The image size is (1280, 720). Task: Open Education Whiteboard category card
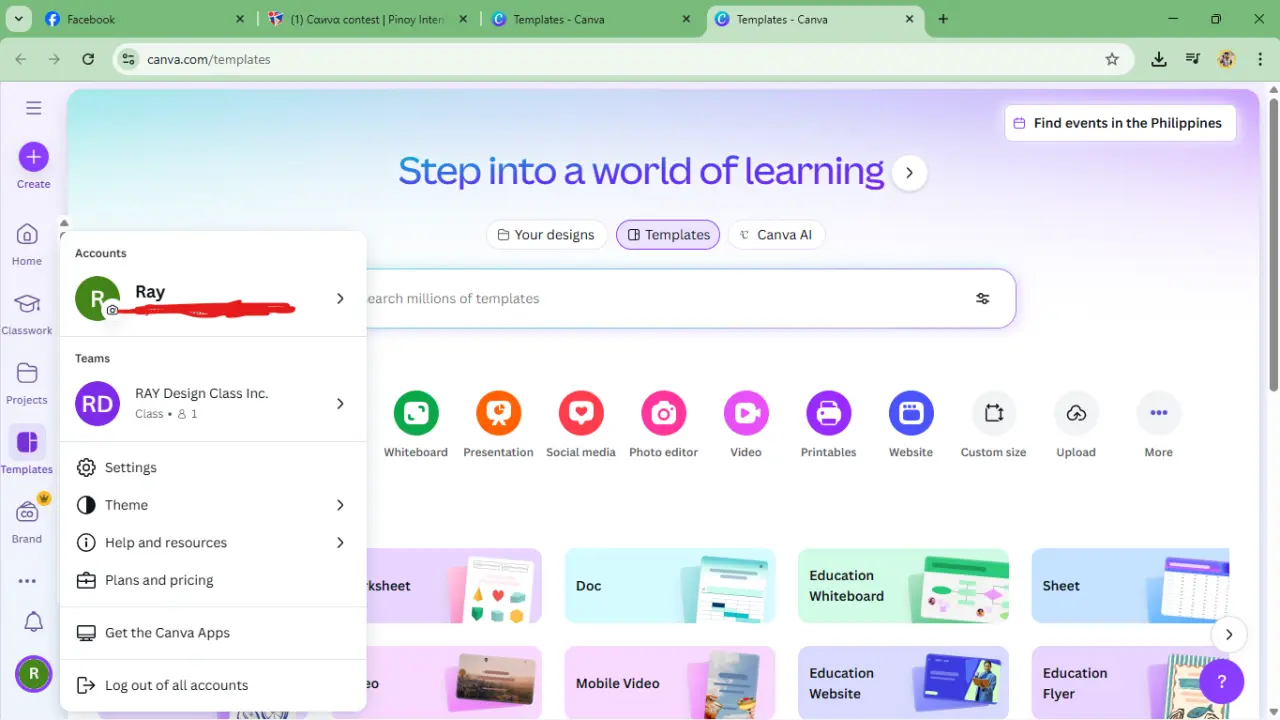point(903,586)
